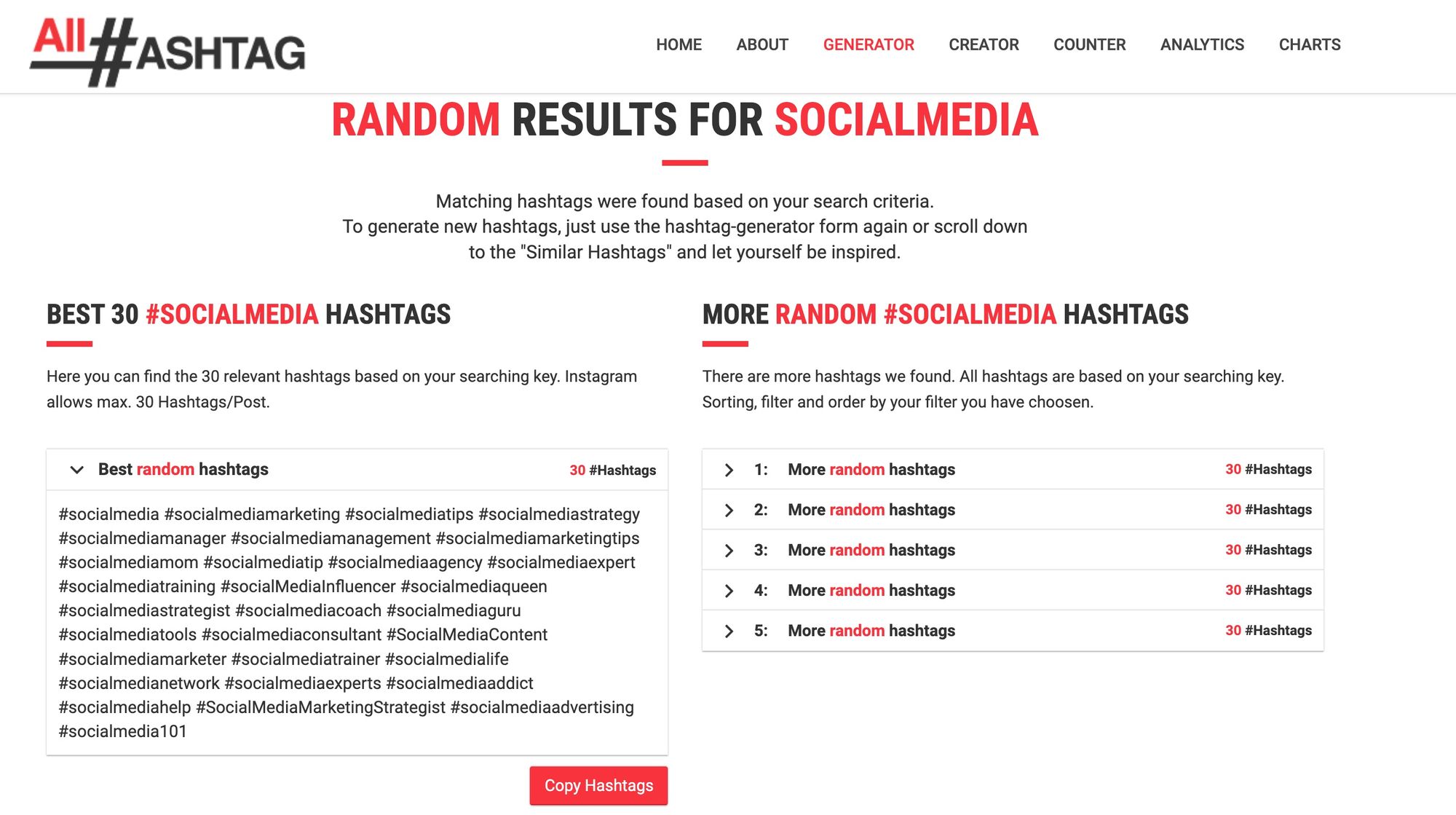Click the GENERATOR nav icon

pyautogui.click(x=868, y=44)
